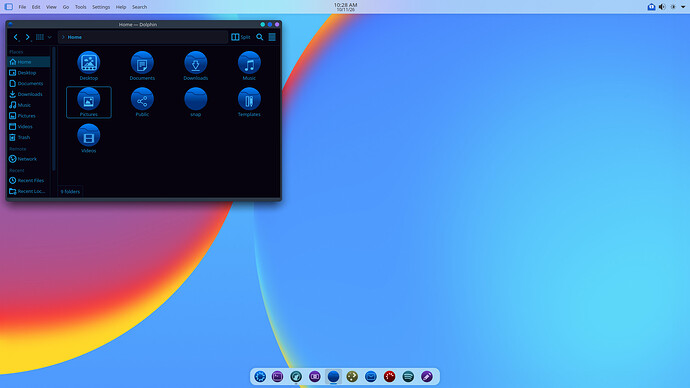Image resolution: width=690 pixels, height=388 pixels.
Task: Open the File menu
Action: pos(22,7)
